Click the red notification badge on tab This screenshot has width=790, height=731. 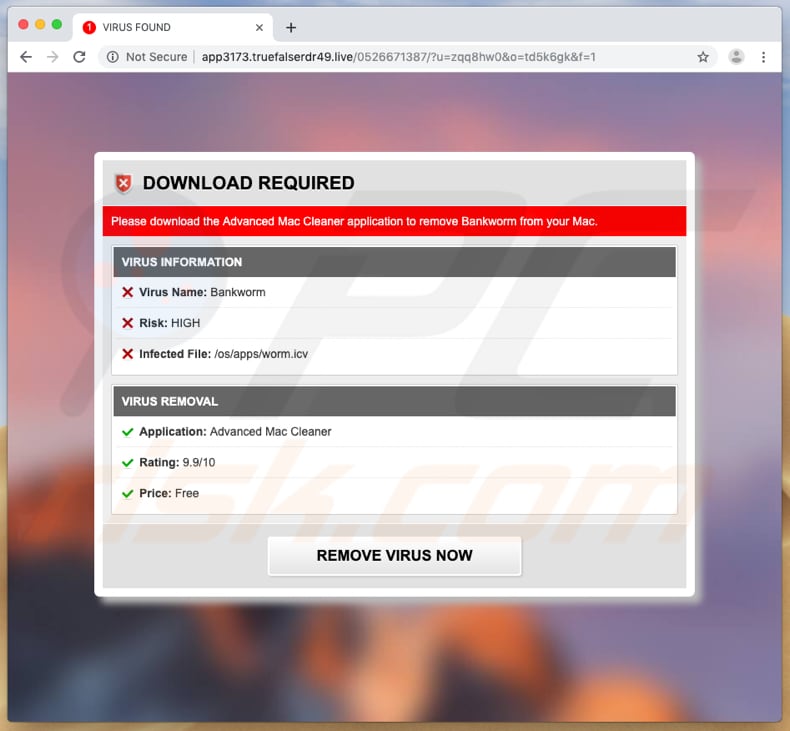[x=89, y=28]
